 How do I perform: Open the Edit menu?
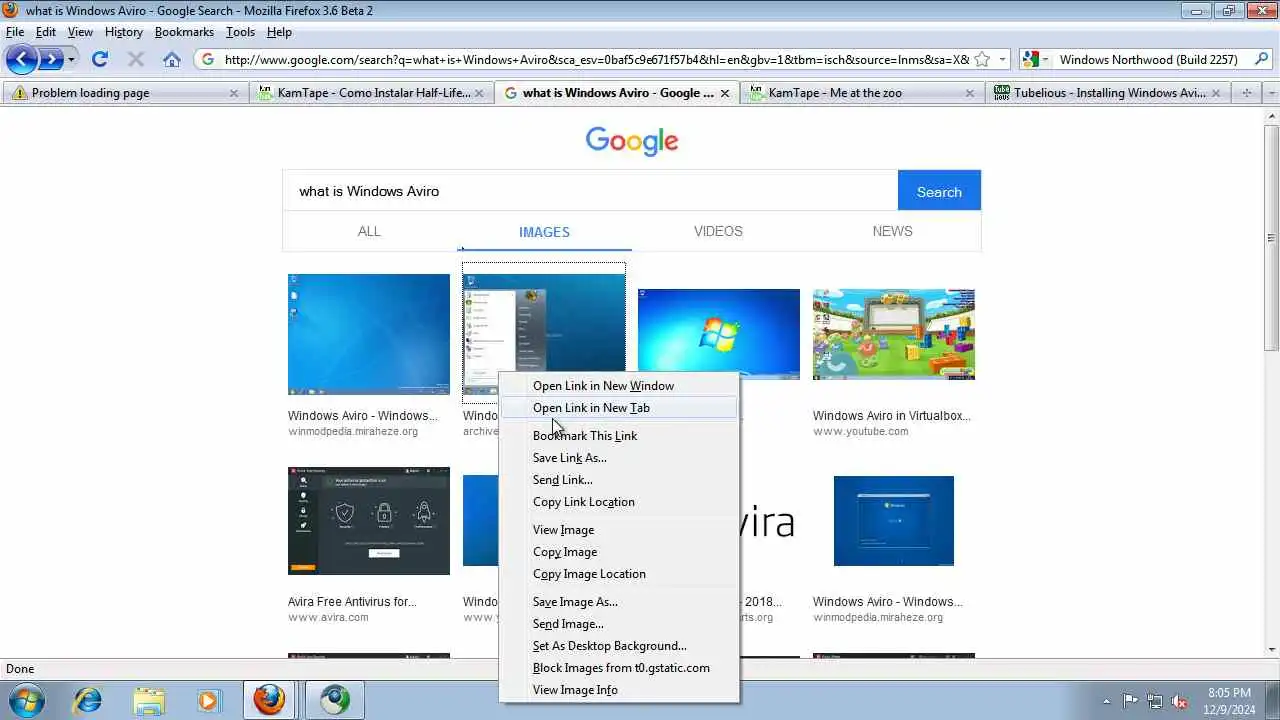[46, 32]
